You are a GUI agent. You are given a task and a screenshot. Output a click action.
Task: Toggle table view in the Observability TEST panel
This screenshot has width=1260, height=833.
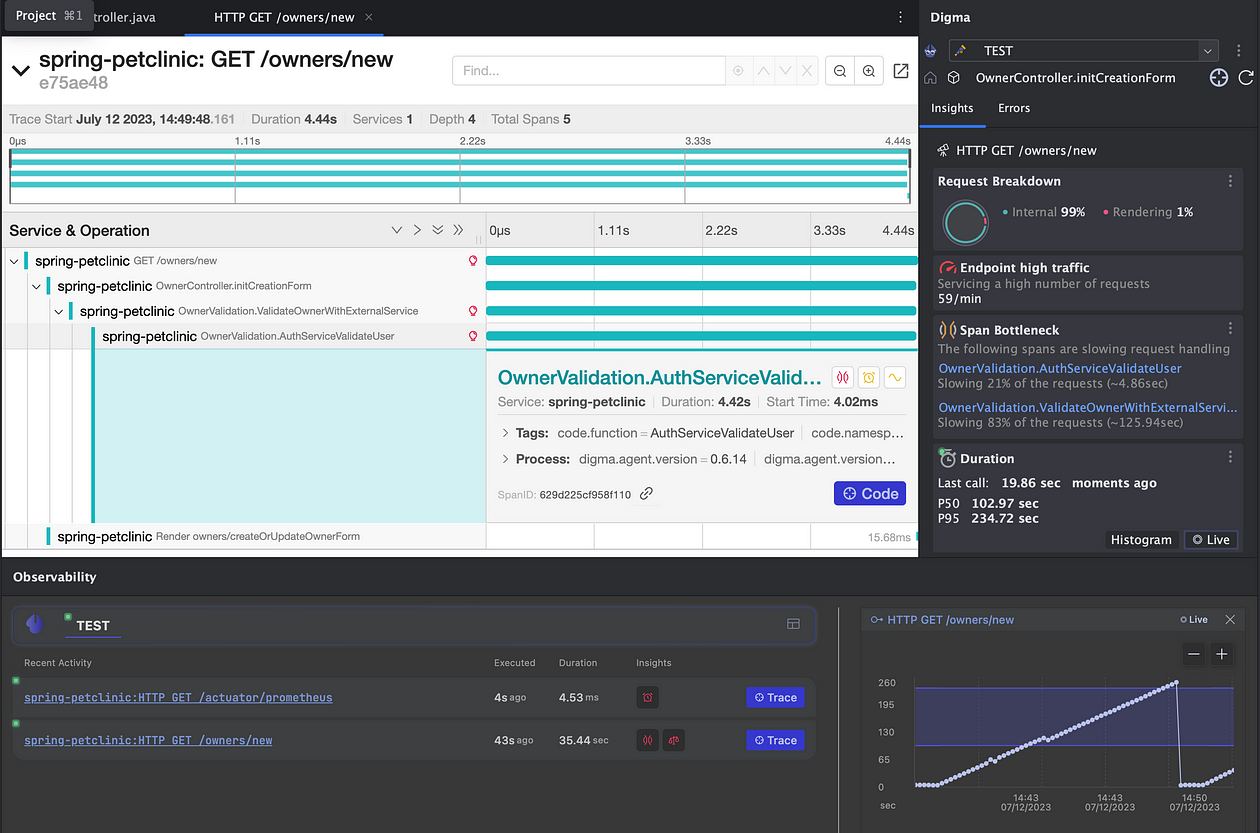[x=793, y=623]
